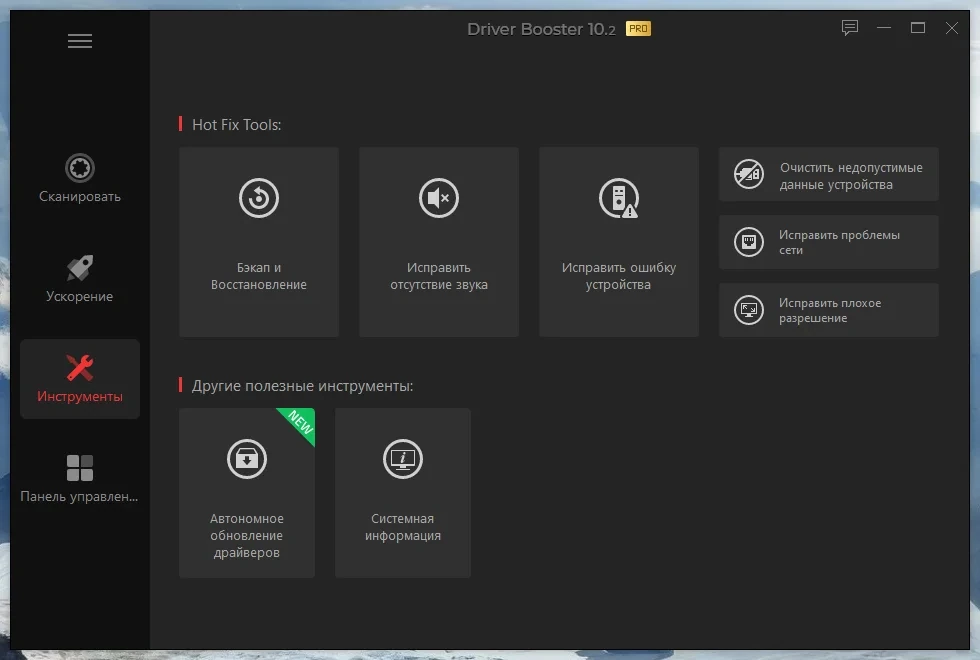
Task: Click Исправить проблемы сети text
Action: pyautogui.click(x=839, y=242)
